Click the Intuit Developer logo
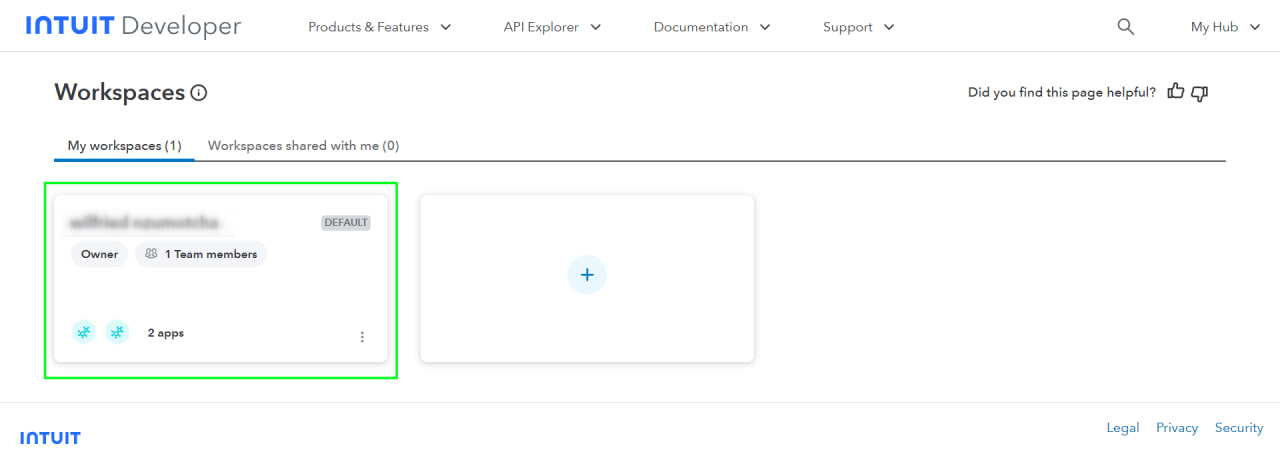 [x=133, y=27]
